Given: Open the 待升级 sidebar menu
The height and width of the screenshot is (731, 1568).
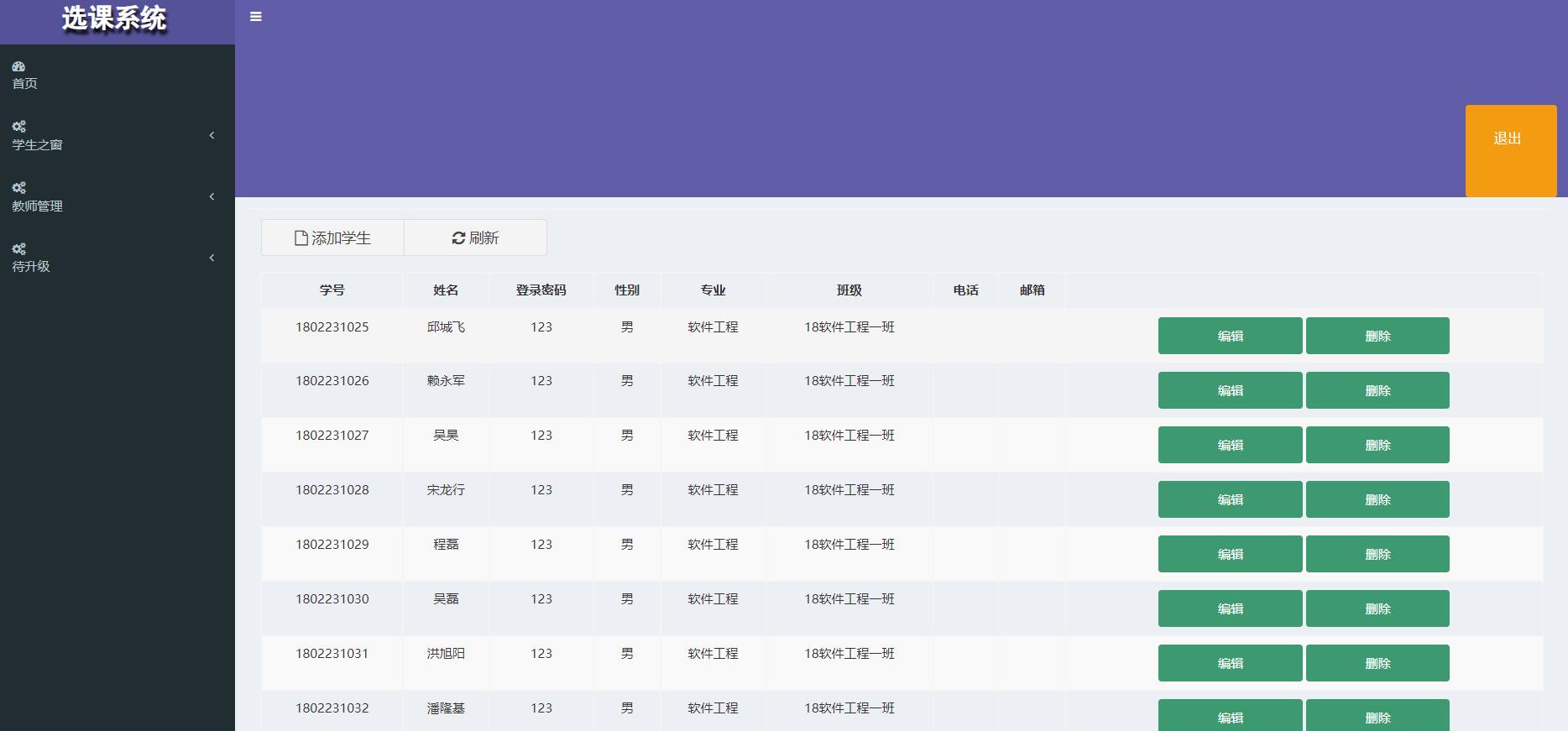Looking at the screenshot, I should pyautogui.click(x=118, y=258).
